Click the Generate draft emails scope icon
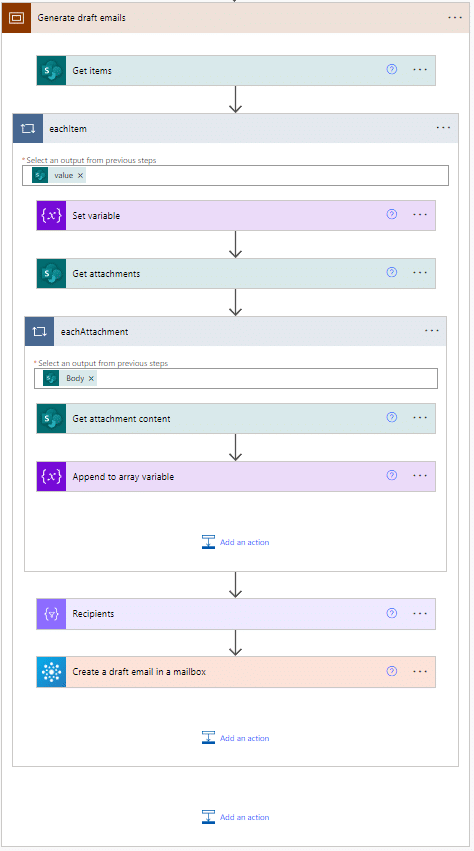 coord(16,18)
